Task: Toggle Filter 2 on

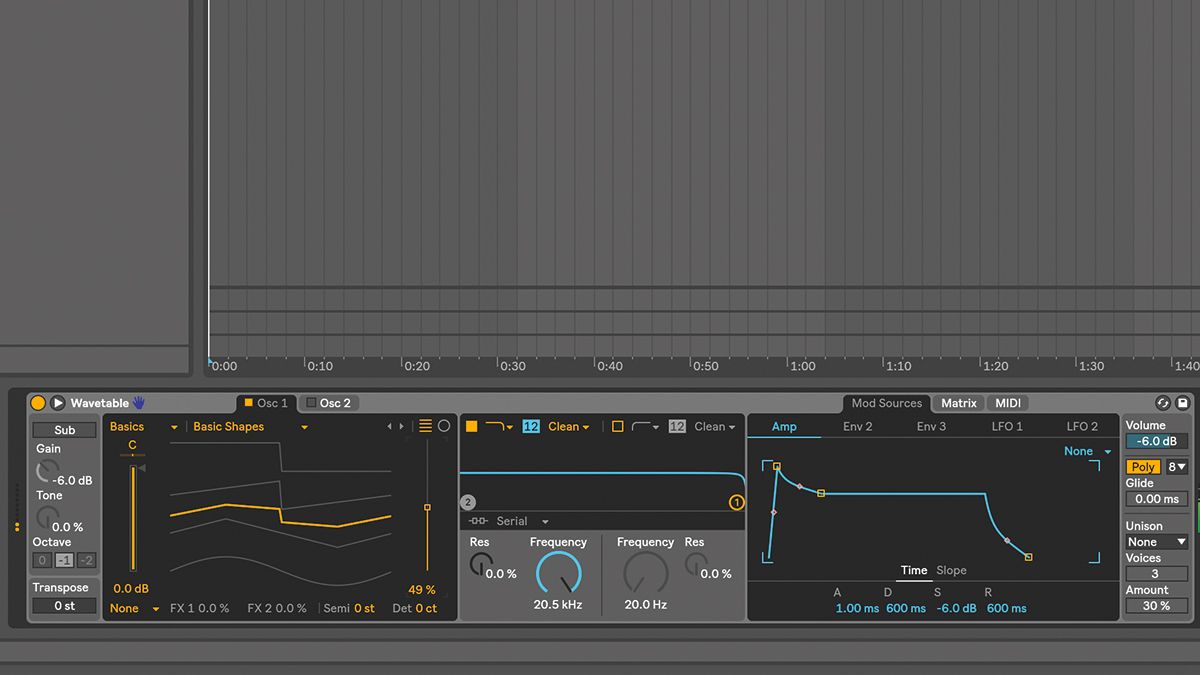Action: coord(617,426)
